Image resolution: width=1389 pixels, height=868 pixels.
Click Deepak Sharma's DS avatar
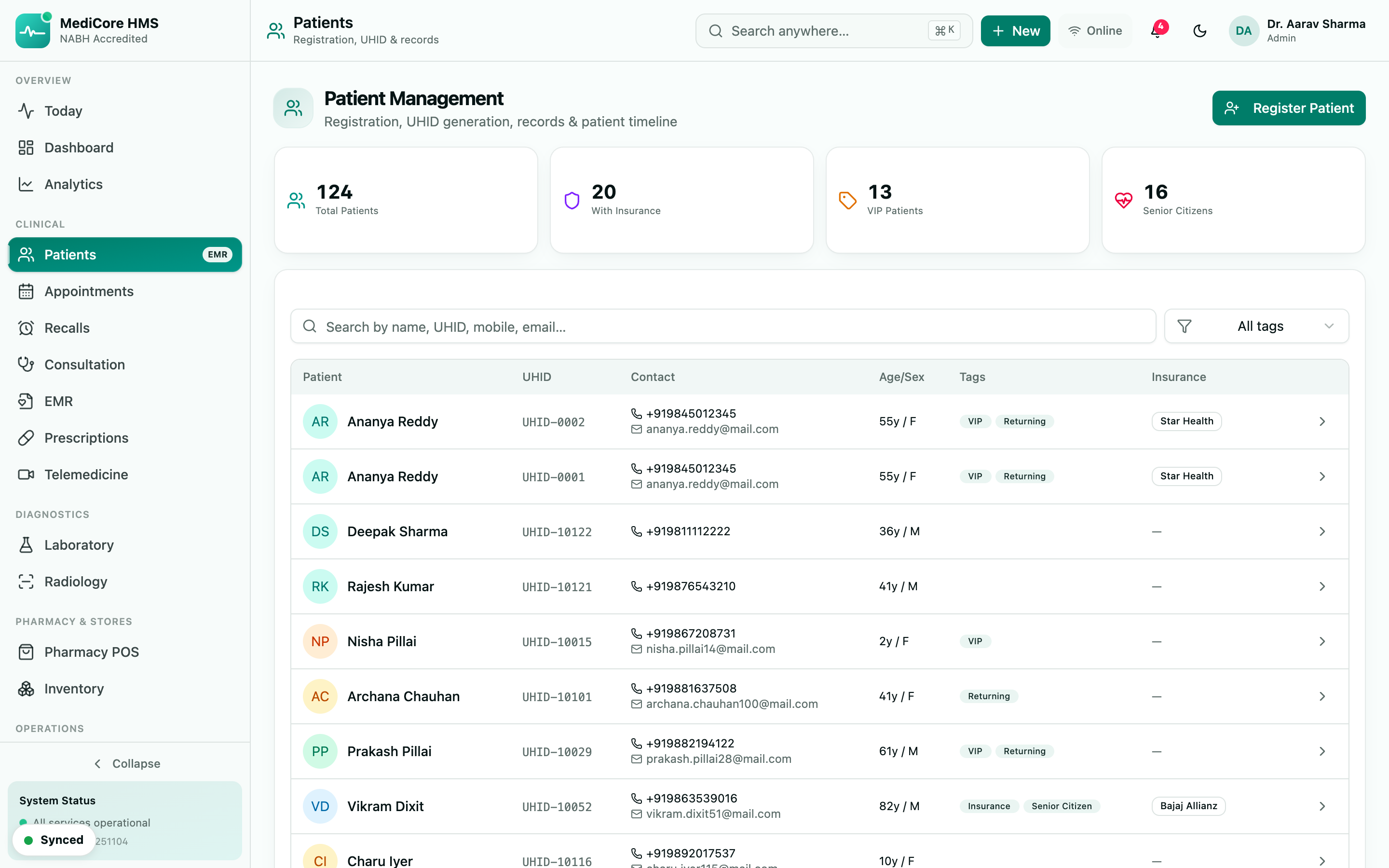[x=320, y=531]
